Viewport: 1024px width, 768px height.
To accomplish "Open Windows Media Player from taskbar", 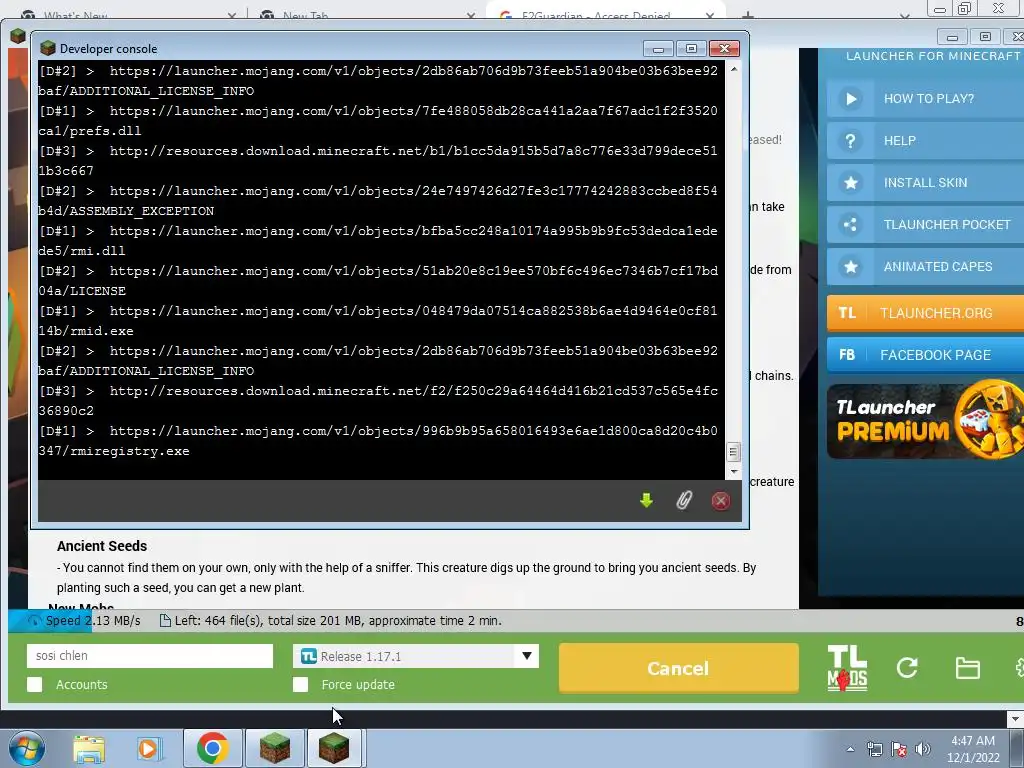I will point(148,748).
